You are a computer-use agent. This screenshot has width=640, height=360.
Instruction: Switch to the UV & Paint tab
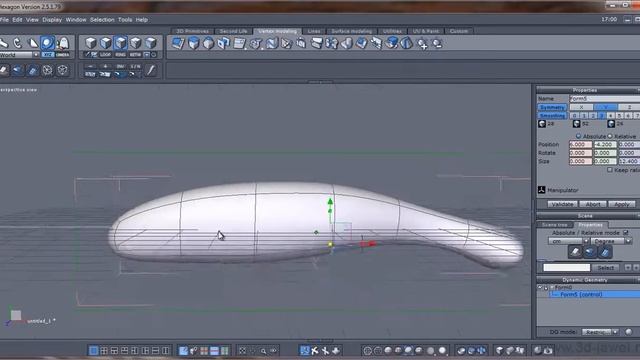point(426,31)
